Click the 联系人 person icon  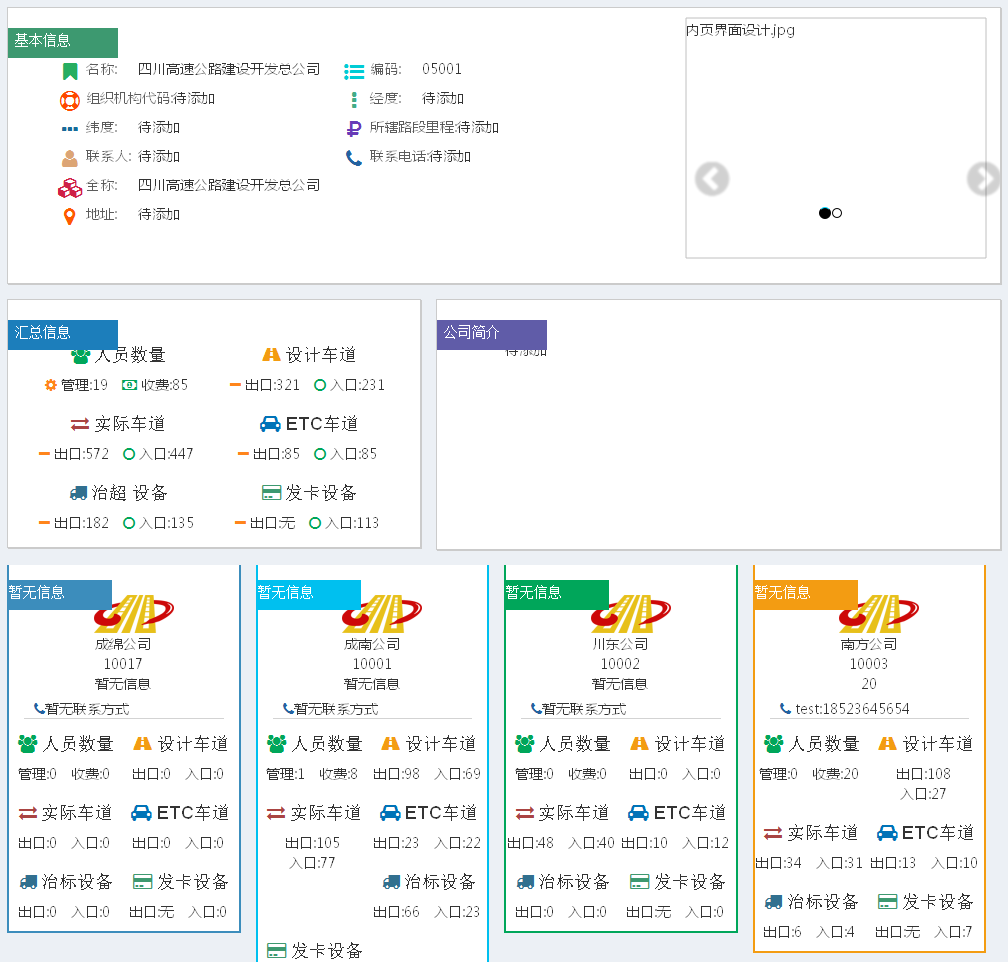coord(69,156)
